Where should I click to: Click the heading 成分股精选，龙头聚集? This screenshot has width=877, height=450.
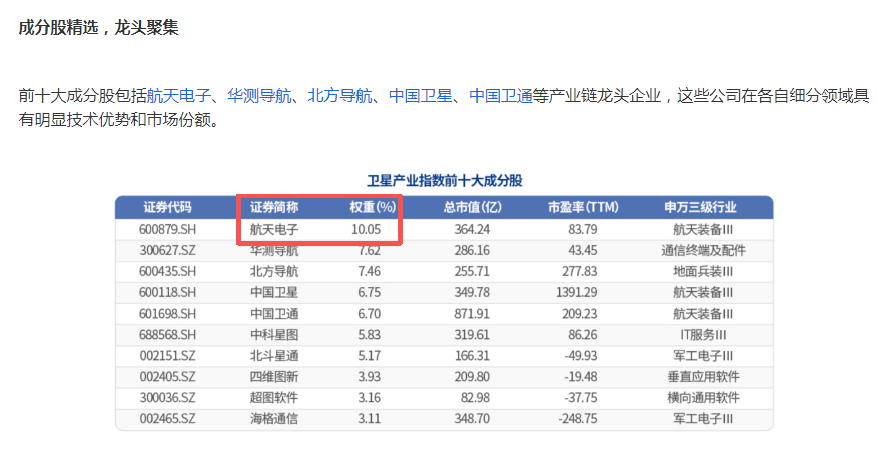click(x=98, y=27)
